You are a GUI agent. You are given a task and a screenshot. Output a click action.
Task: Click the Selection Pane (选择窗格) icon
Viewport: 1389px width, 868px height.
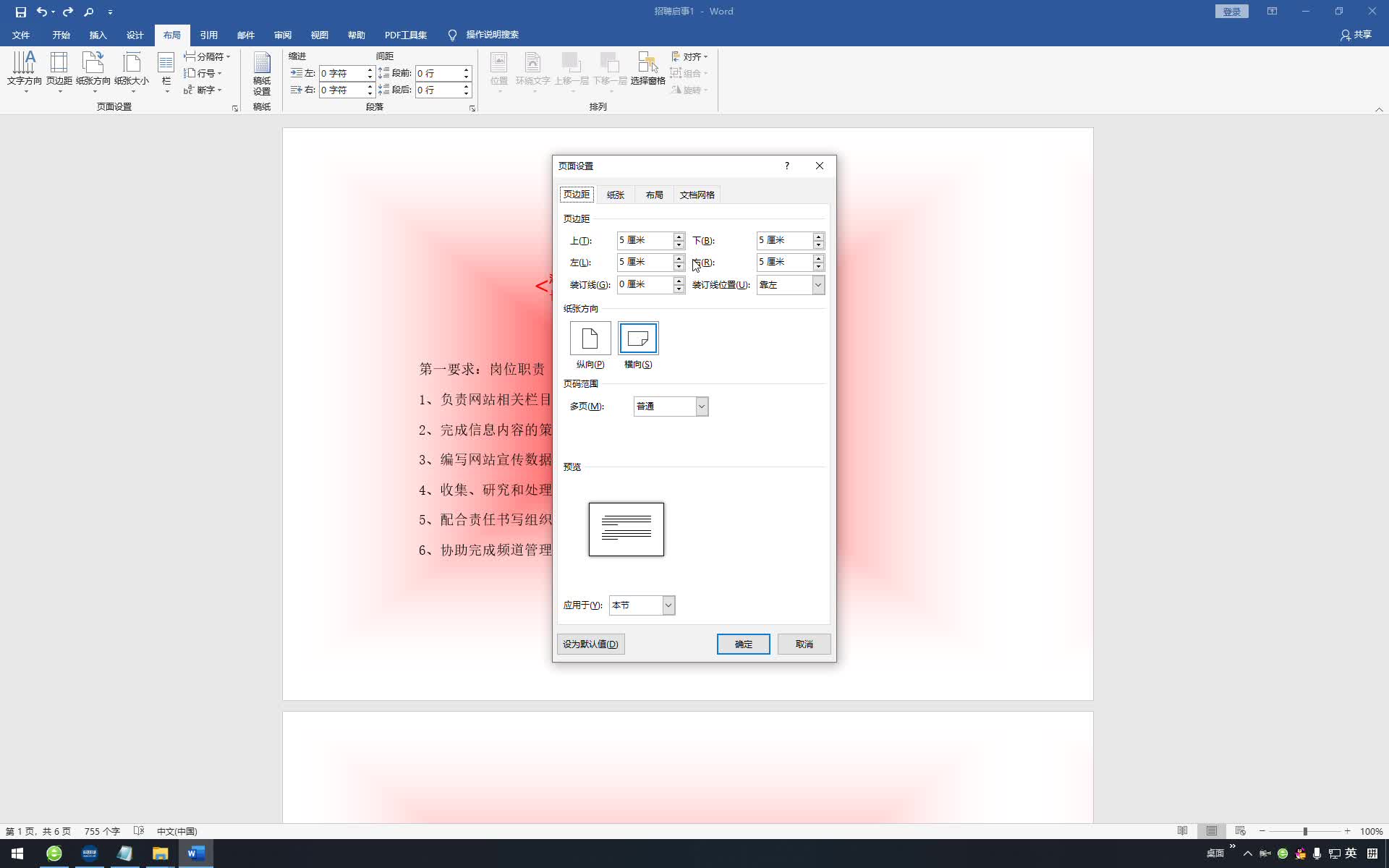point(647,69)
